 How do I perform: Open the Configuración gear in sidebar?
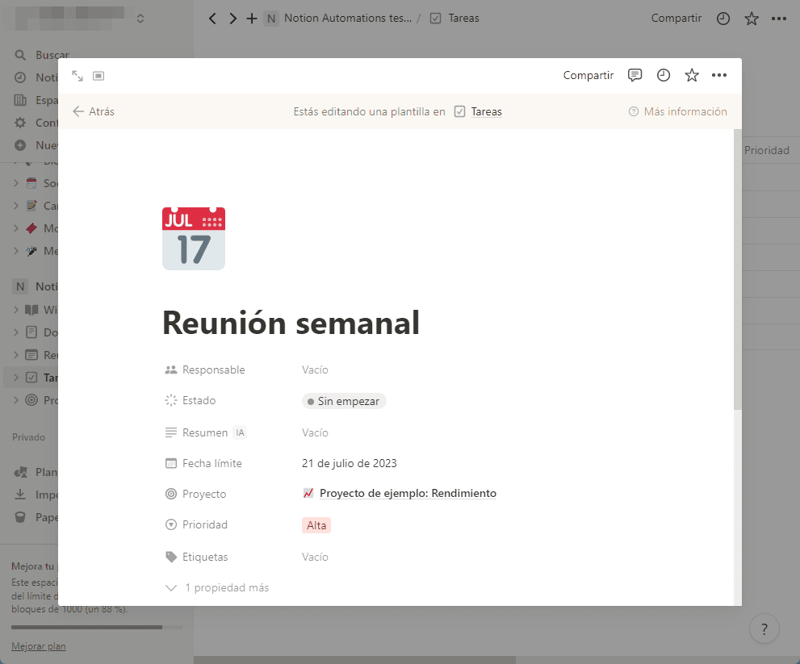(x=40, y=123)
